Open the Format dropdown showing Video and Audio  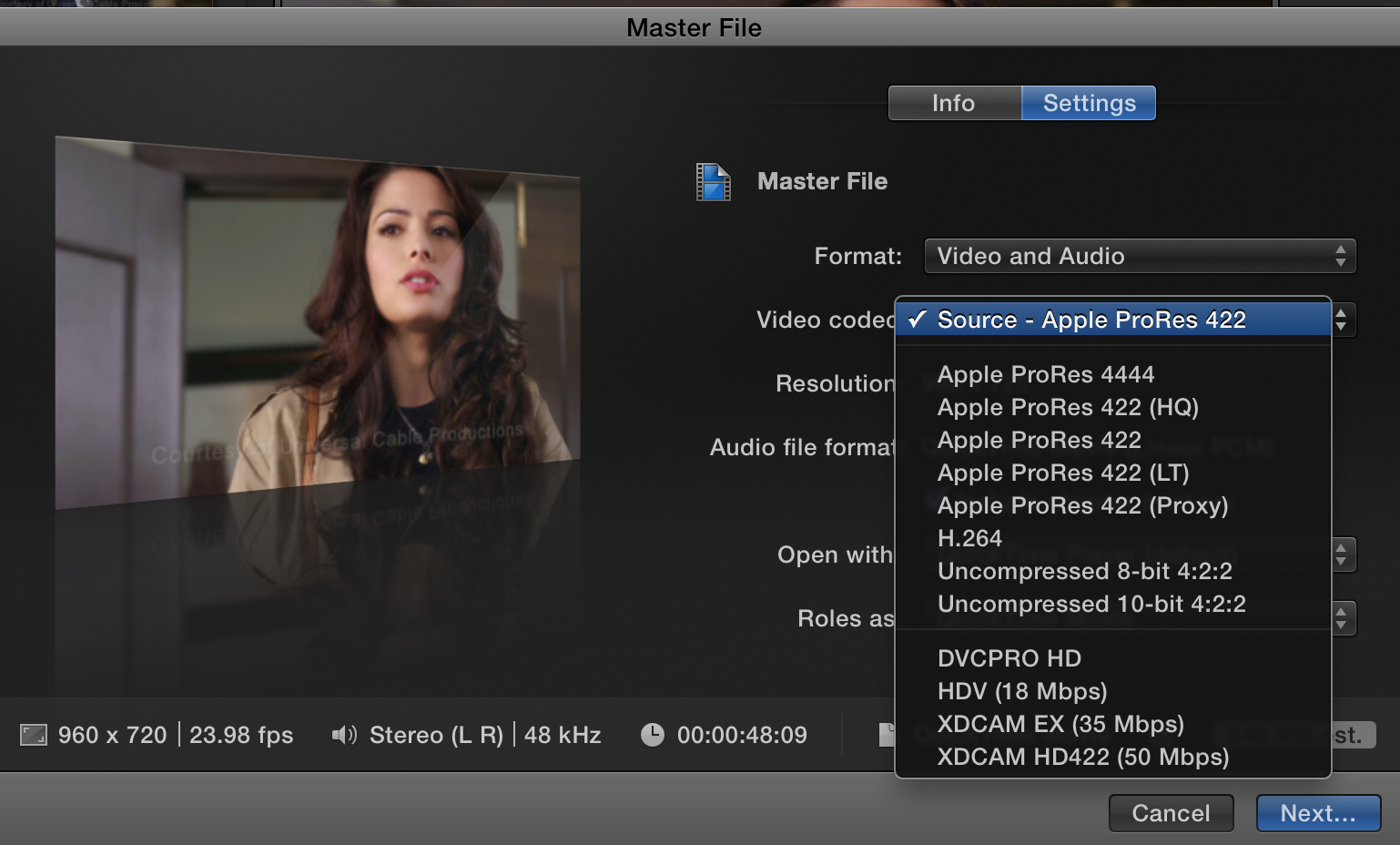click(x=1140, y=256)
